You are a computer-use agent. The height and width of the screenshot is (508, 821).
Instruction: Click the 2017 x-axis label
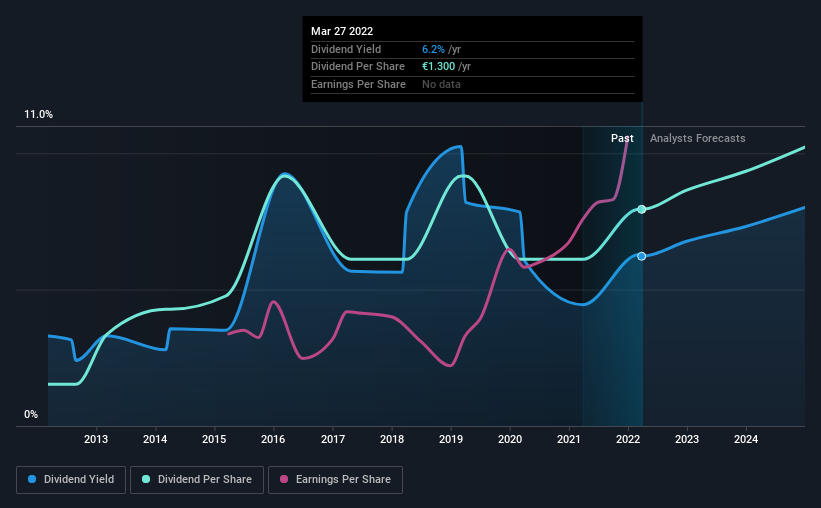click(x=333, y=439)
